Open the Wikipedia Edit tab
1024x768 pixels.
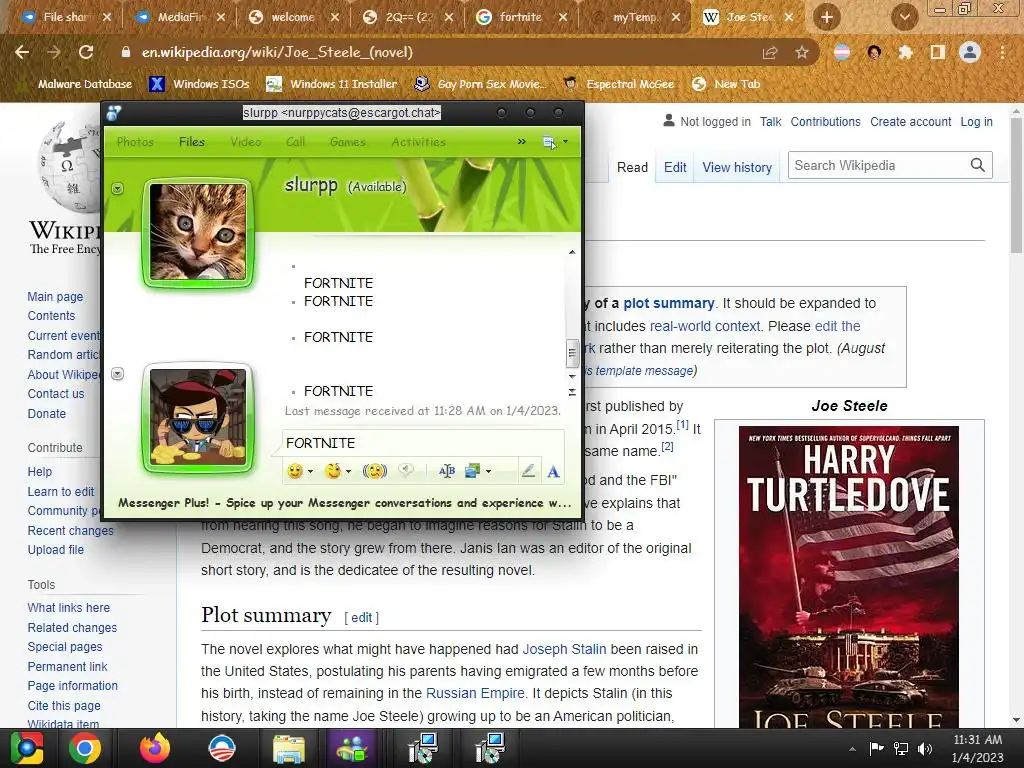pyautogui.click(x=675, y=167)
